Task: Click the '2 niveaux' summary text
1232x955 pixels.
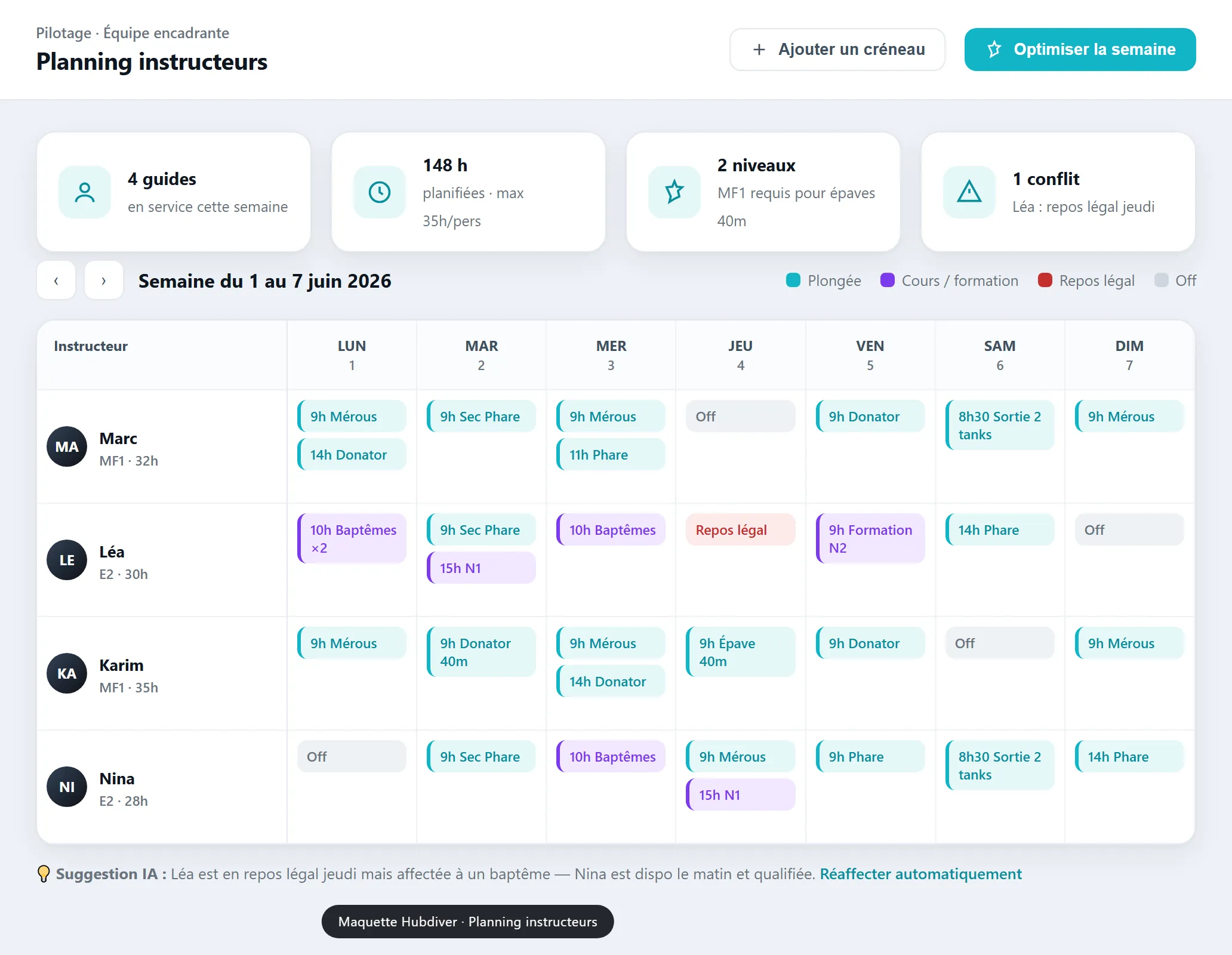Action: [x=756, y=165]
